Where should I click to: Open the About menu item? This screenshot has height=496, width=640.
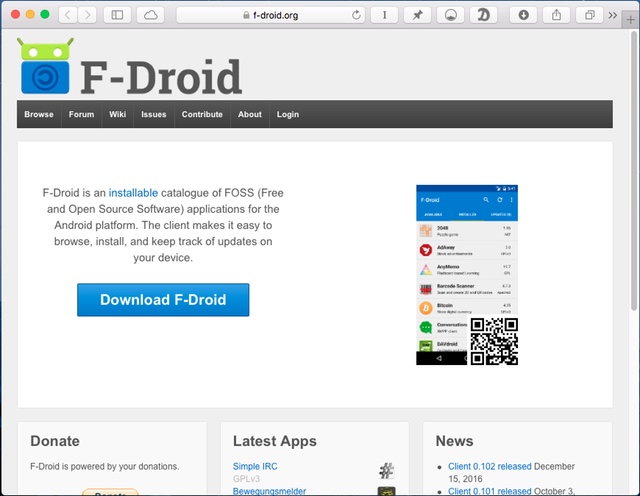pyautogui.click(x=249, y=114)
